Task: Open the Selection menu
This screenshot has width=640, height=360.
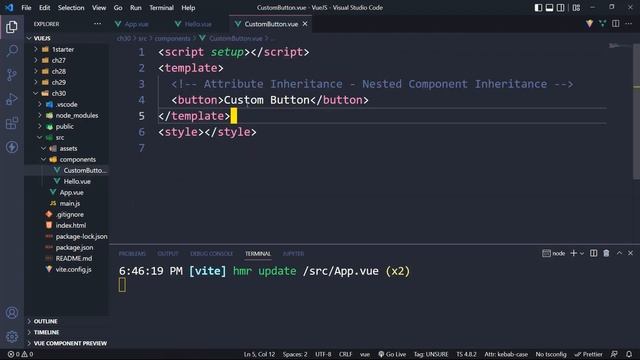Action: (x=71, y=8)
